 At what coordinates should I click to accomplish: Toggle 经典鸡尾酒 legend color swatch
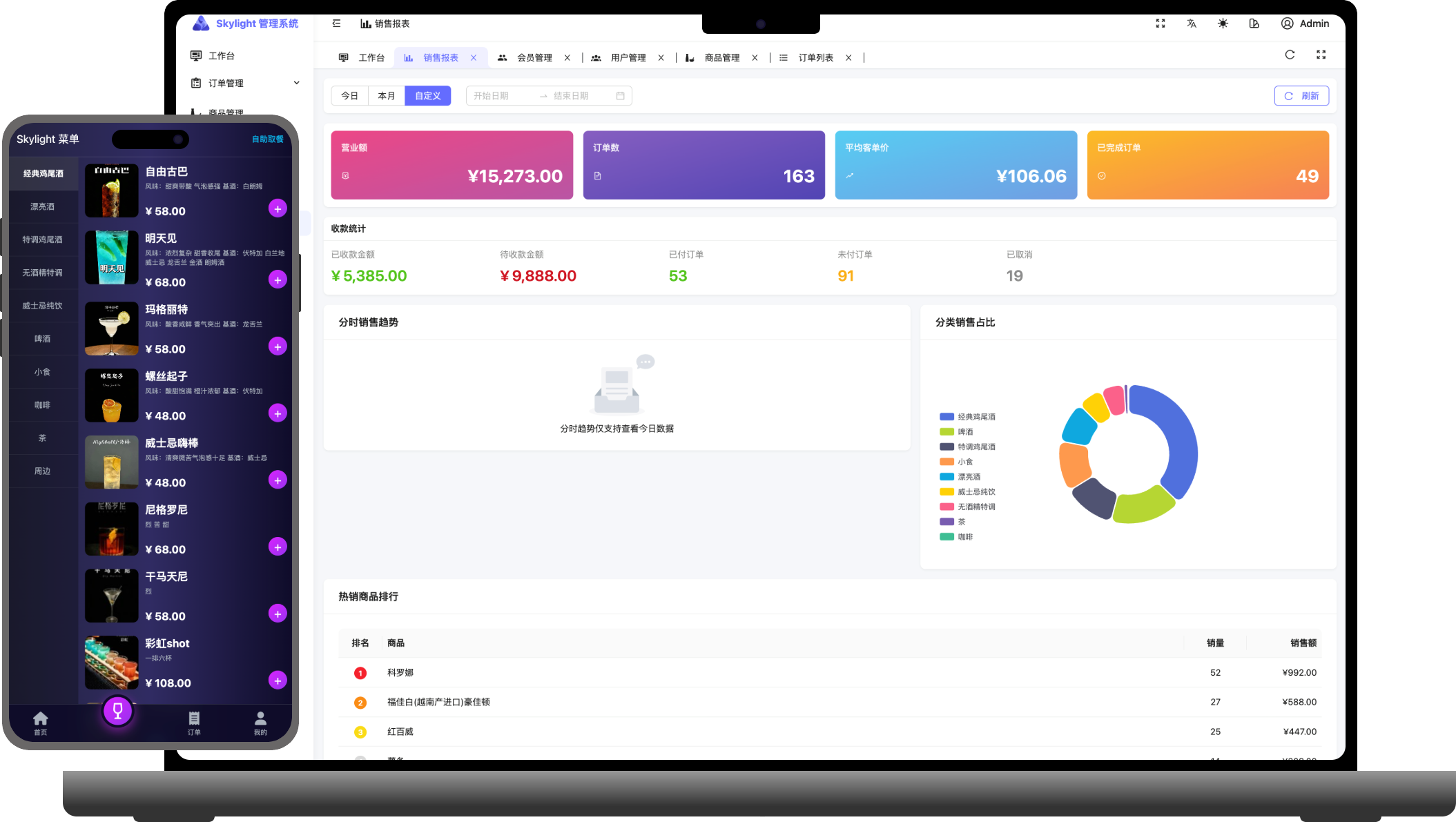tap(947, 417)
